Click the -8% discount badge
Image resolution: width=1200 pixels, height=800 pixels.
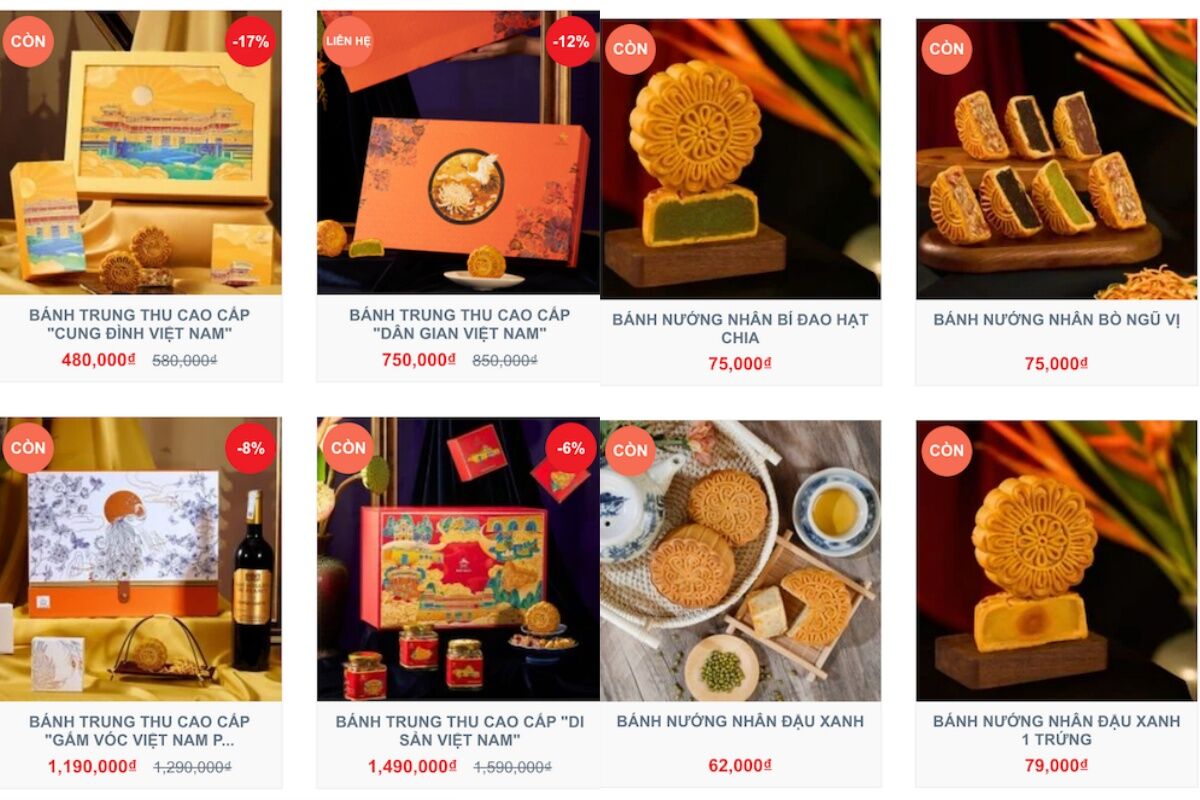coord(250,449)
